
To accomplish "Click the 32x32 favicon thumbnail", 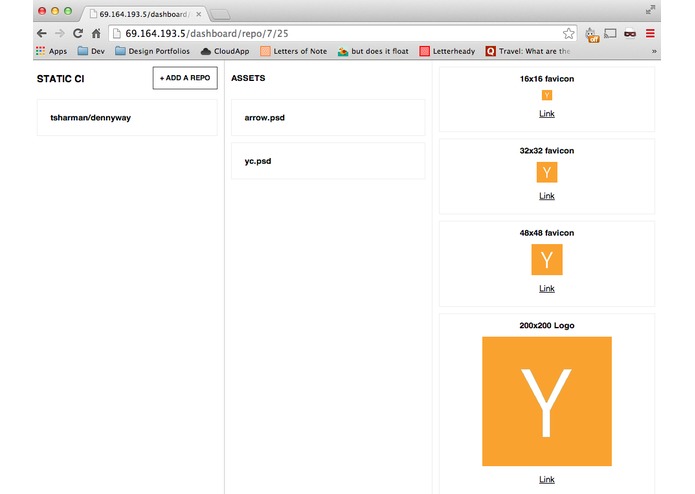I will pos(547,172).
